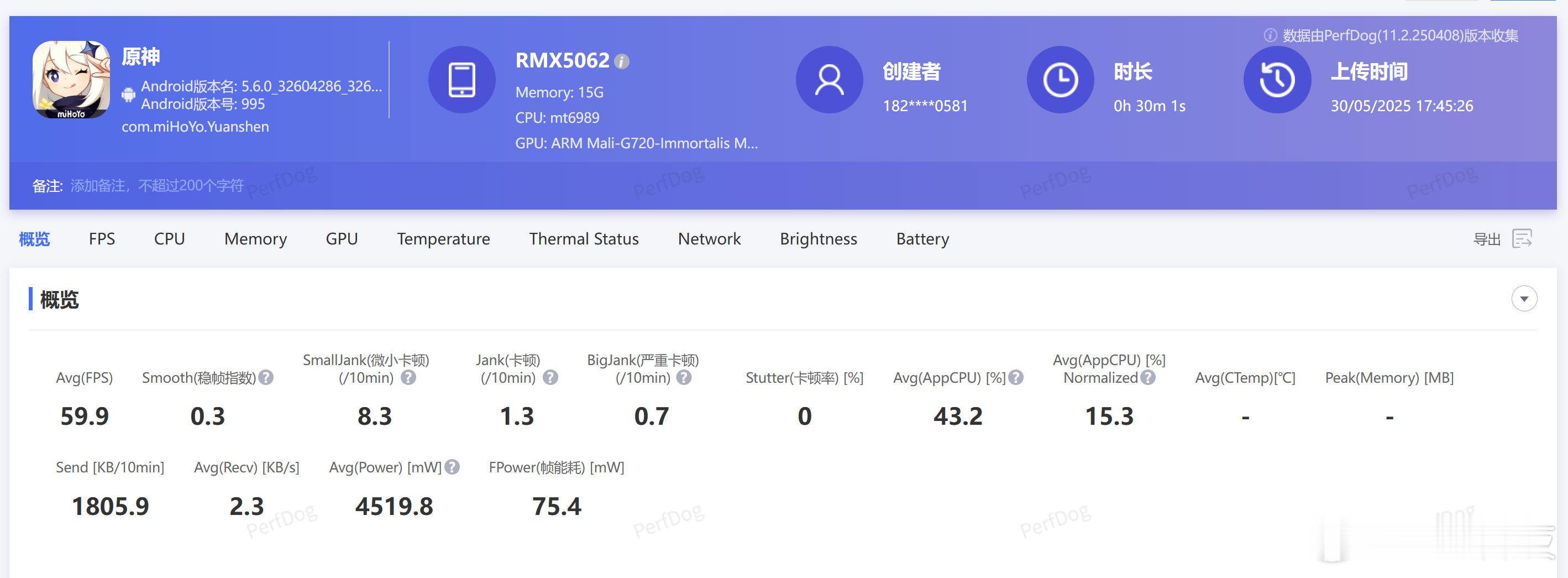This screenshot has height=578, width=1568.
Task: Click the device tablet icon
Action: (462, 80)
